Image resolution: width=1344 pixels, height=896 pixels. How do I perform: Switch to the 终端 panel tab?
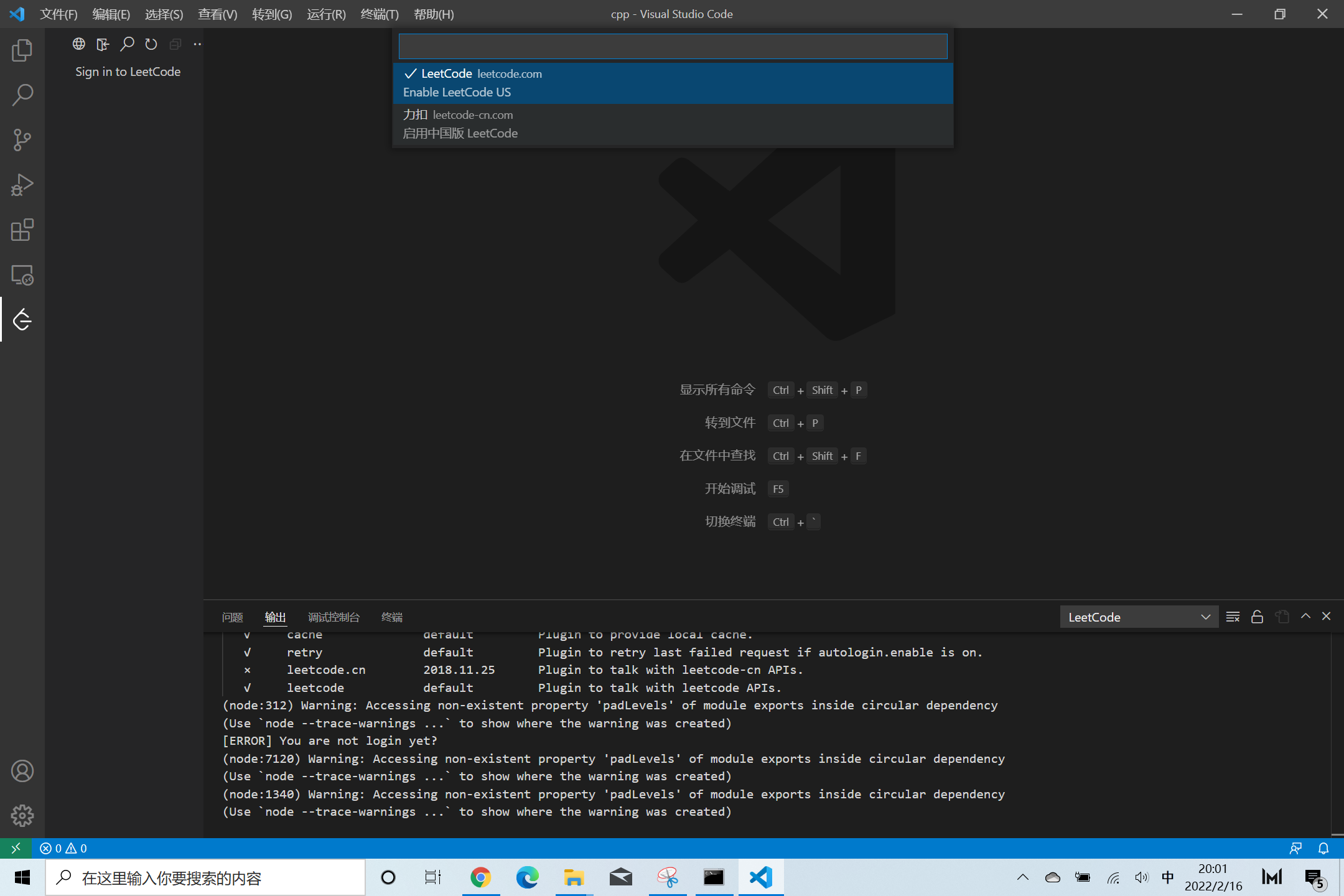pos(392,617)
